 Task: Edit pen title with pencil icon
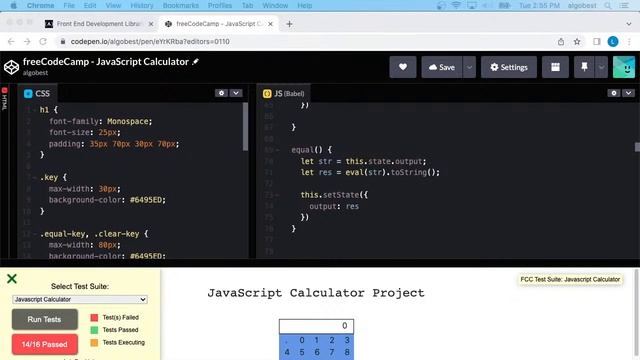coord(196,62)
